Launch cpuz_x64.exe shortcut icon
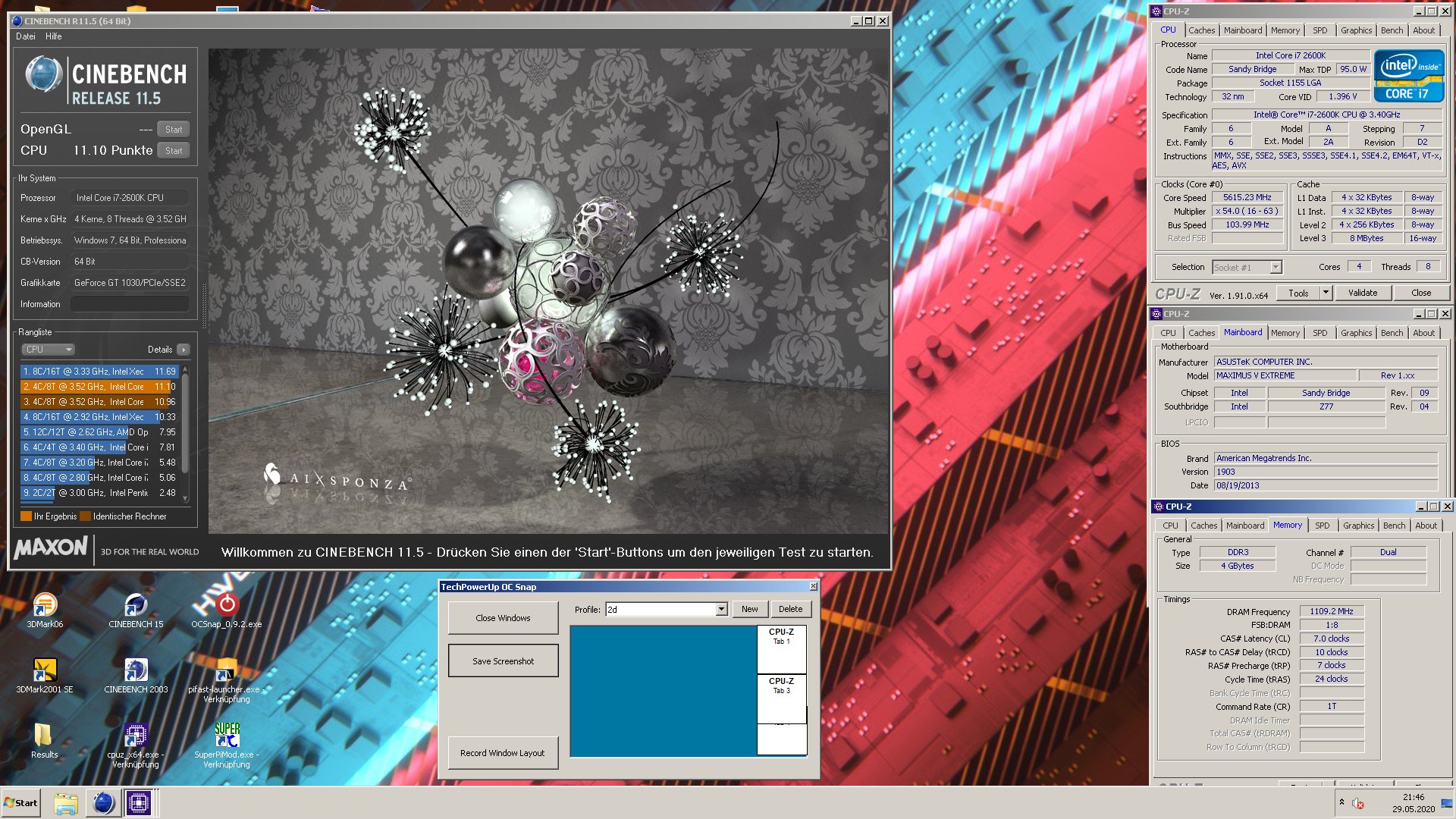This screenshot has height=819, width=1456. 136,745
